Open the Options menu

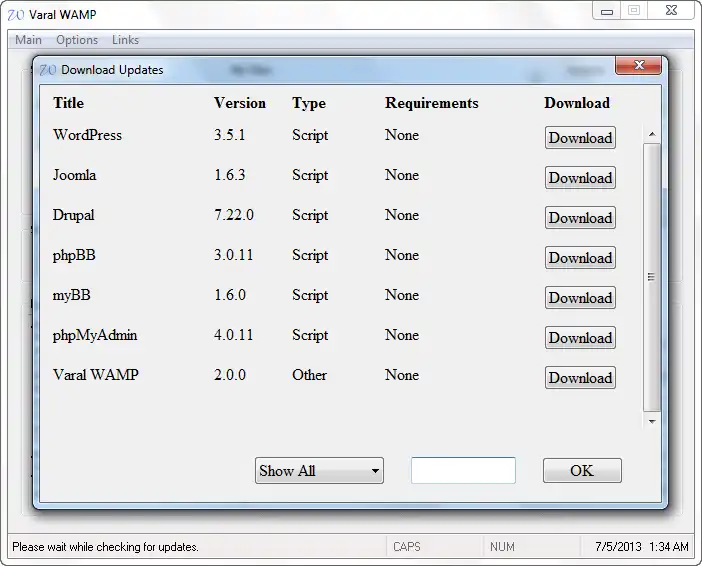click(x=77, y=40)
